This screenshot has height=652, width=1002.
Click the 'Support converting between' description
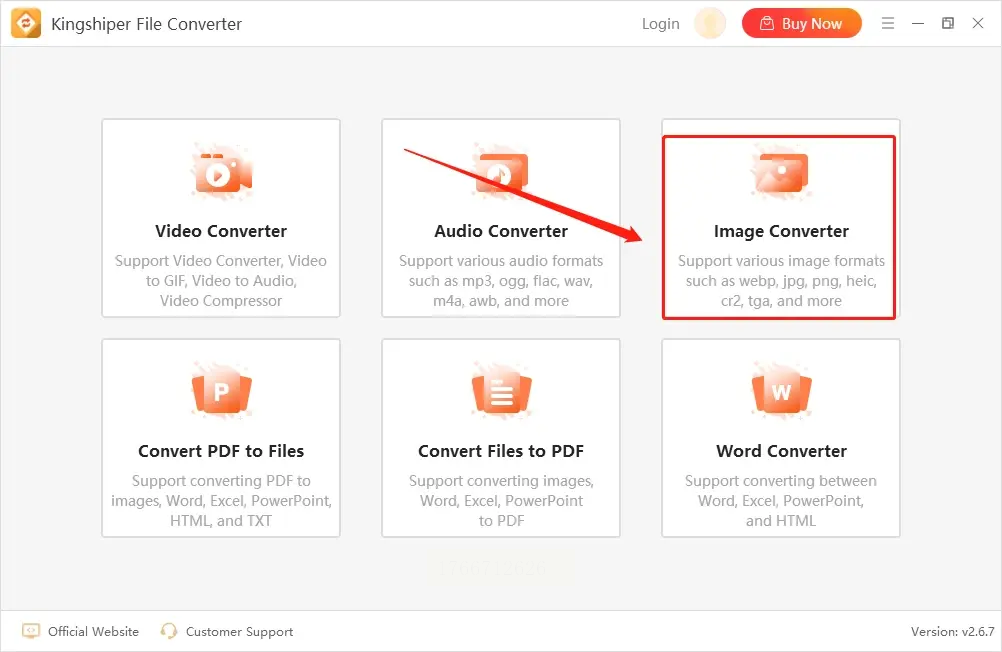pyautogui.click(x=781, y=501)
